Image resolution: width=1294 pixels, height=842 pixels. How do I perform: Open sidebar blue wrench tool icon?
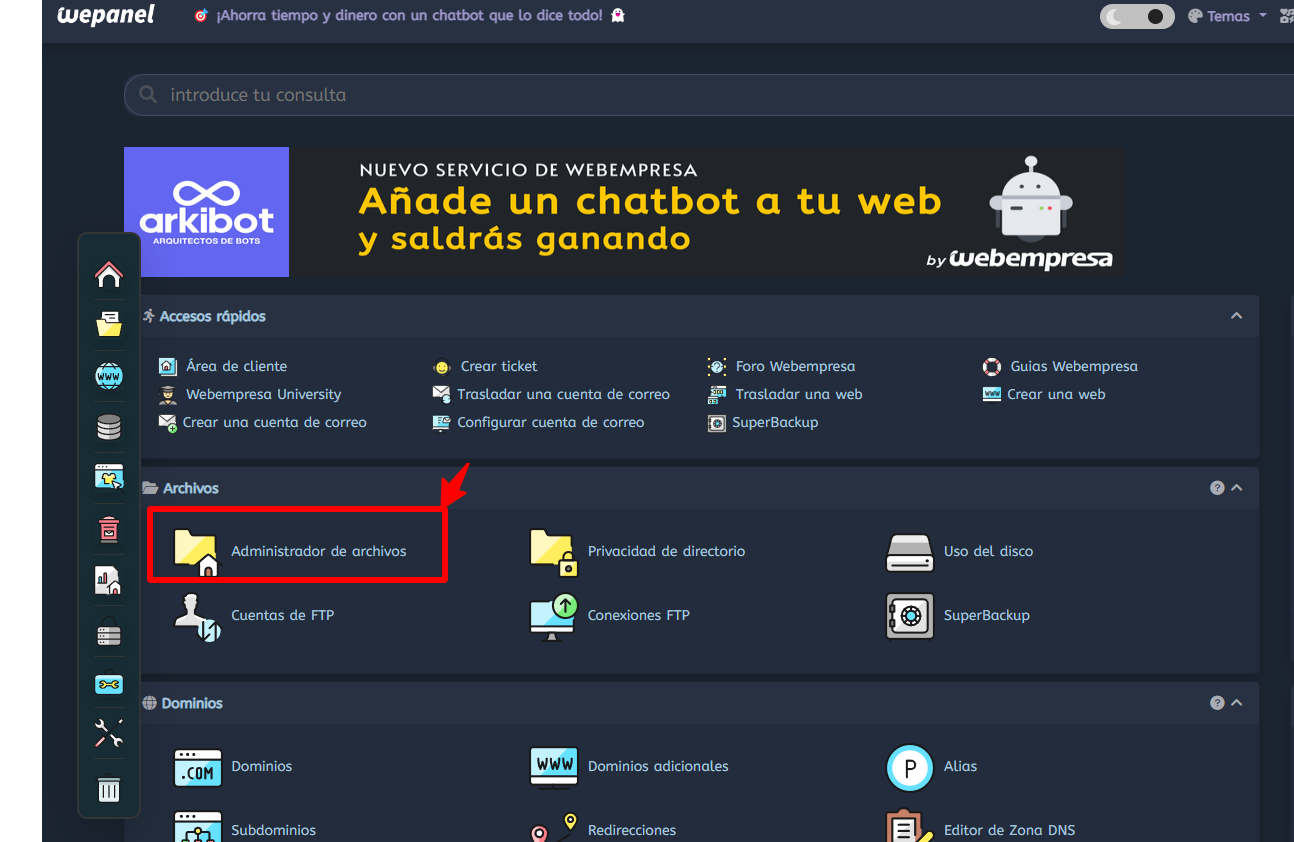coord(109,684)
